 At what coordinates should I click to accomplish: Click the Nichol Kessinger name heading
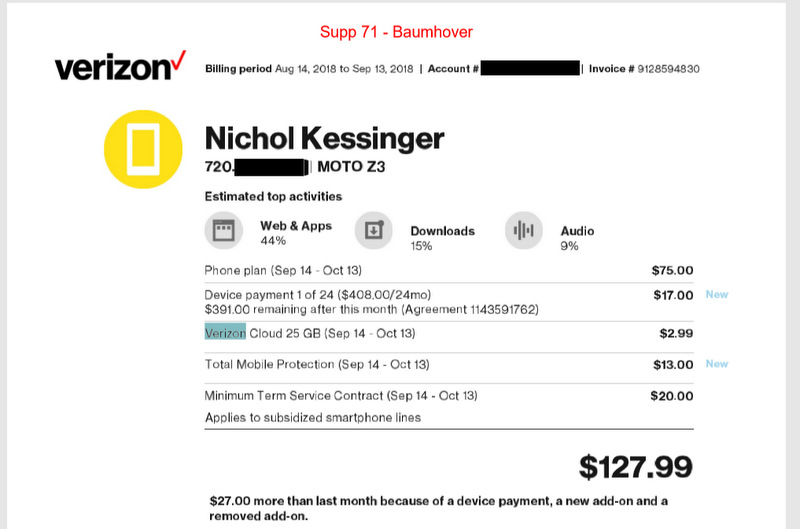(x=324, y=138)
